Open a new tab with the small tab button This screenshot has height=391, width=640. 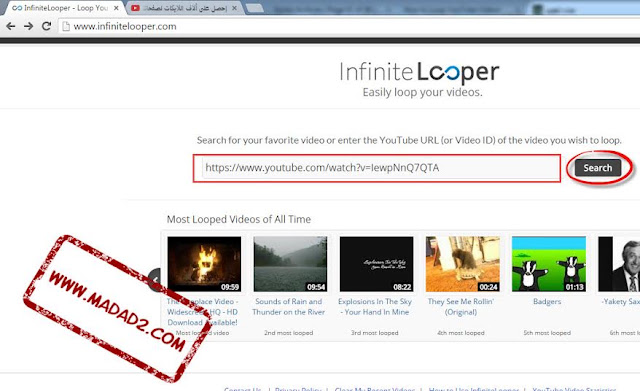click(255, 8)
